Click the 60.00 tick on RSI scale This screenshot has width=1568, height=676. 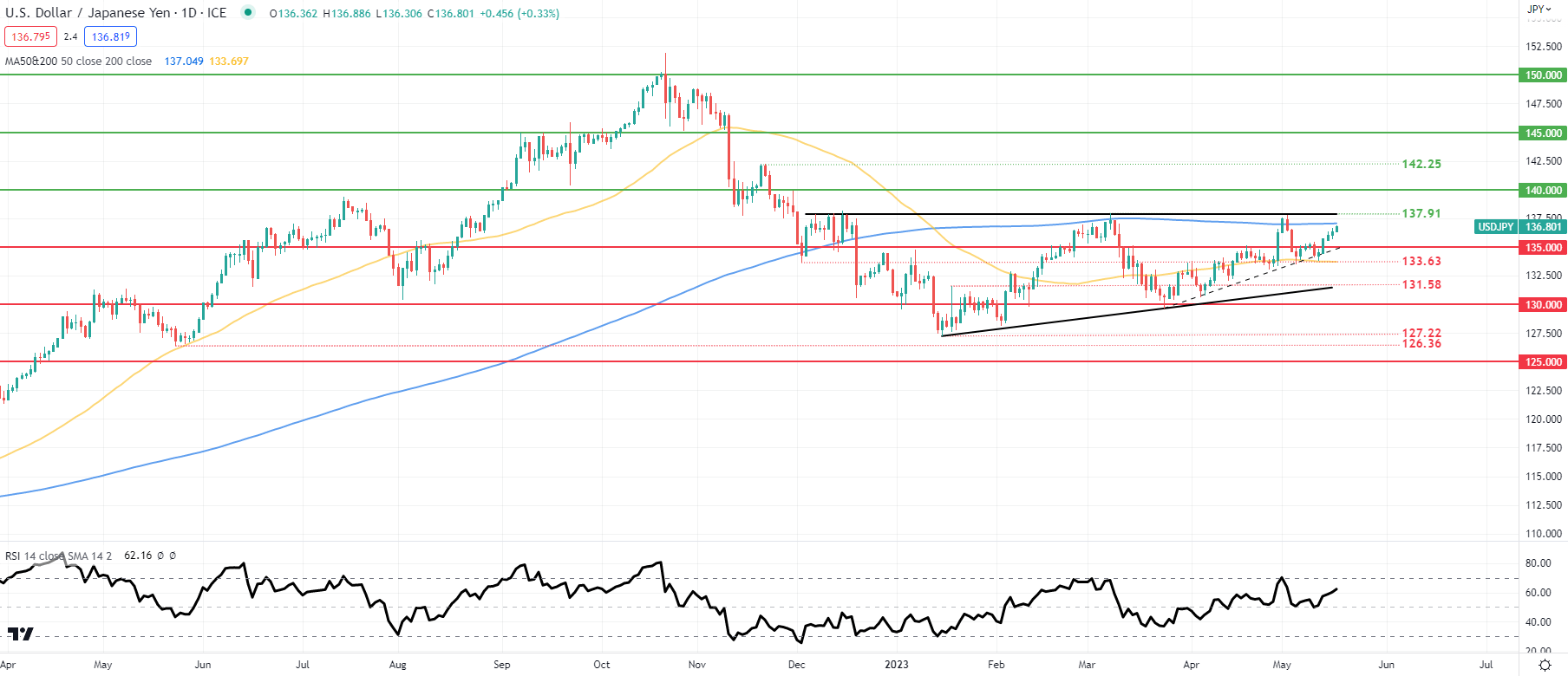click(1538, 593)
